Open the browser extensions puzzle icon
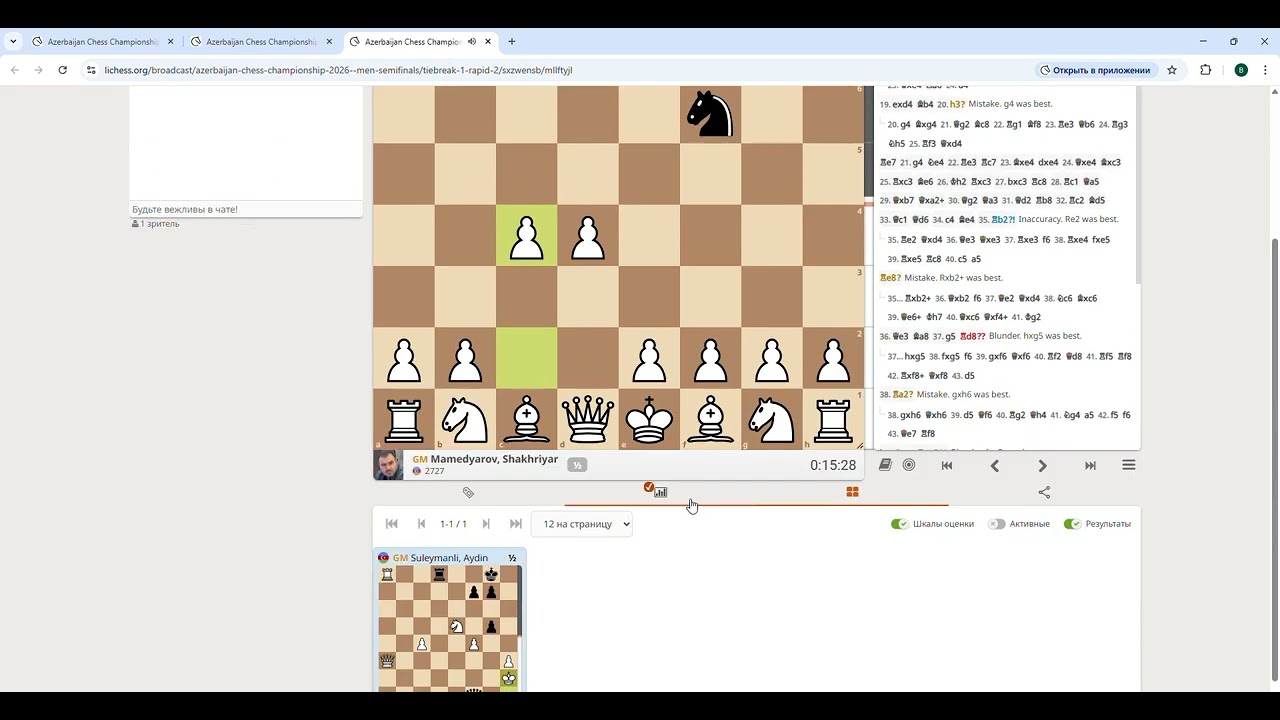This screenshot has width=1280, height=720. (1205, 70)
